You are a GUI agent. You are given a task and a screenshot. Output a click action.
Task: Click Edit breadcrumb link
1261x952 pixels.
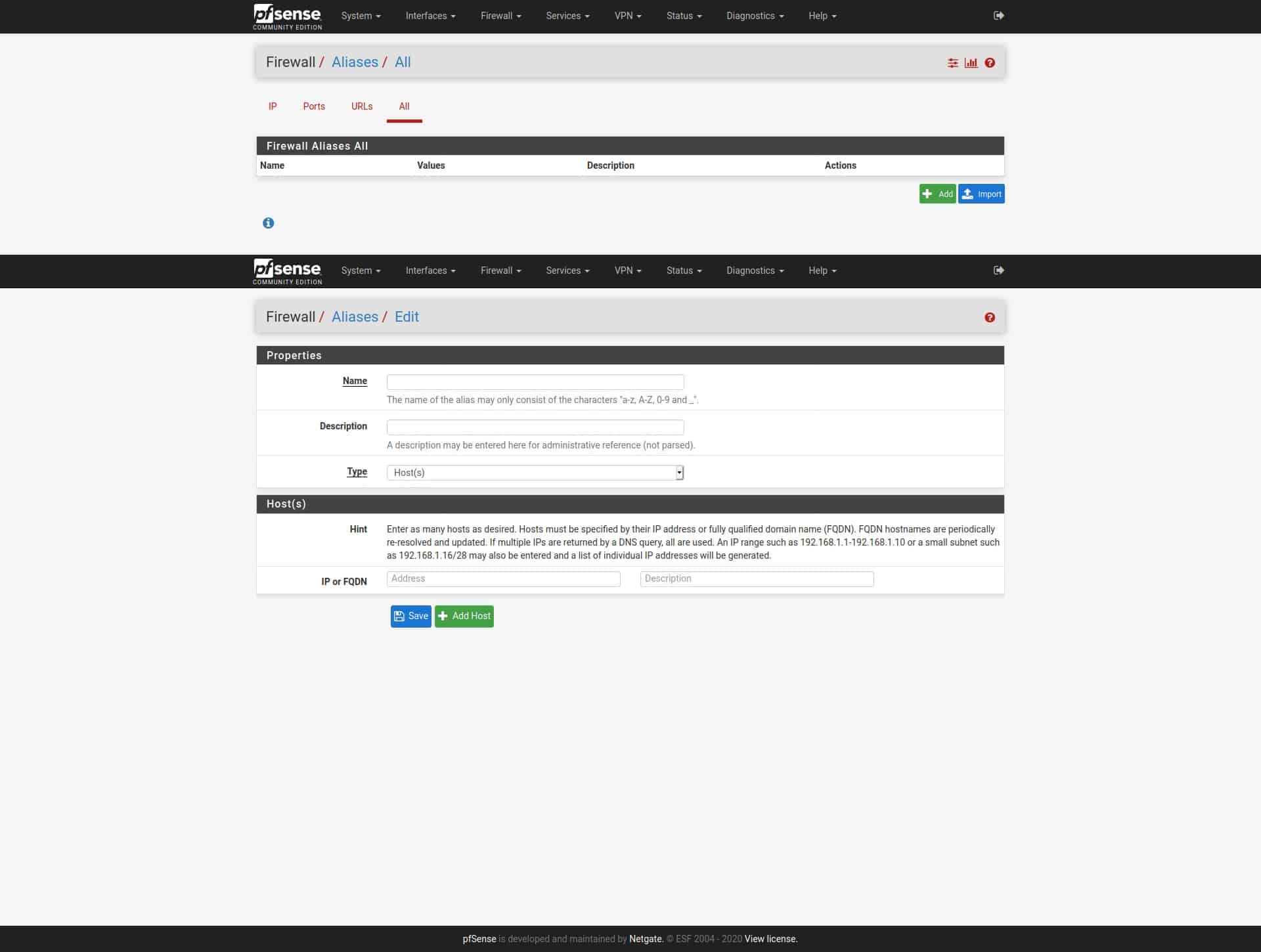(x=407, y=317)
